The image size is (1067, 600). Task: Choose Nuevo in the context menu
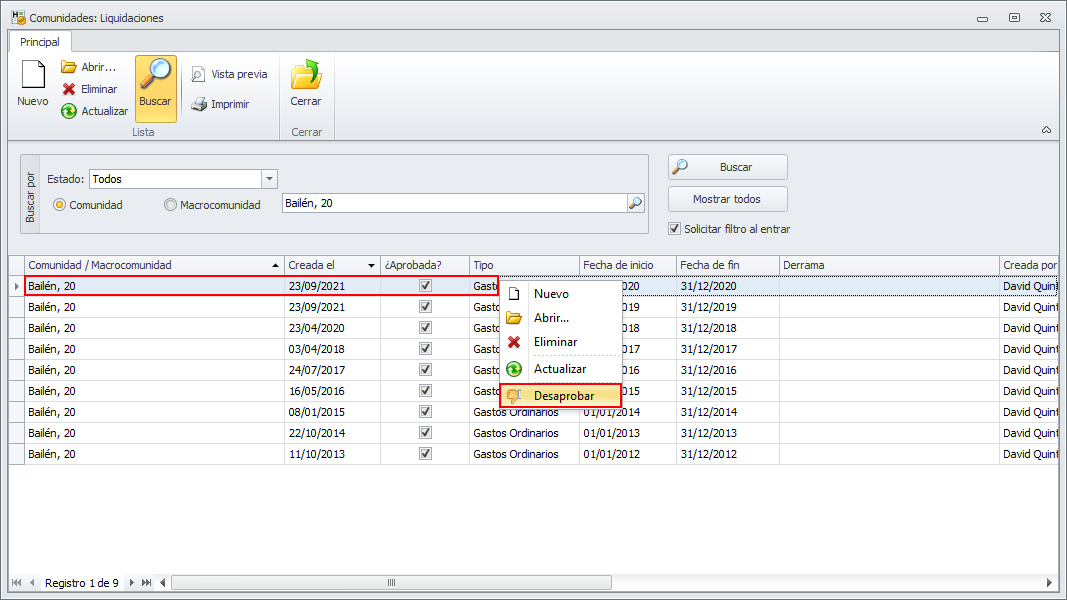click(x=560, y=294)
